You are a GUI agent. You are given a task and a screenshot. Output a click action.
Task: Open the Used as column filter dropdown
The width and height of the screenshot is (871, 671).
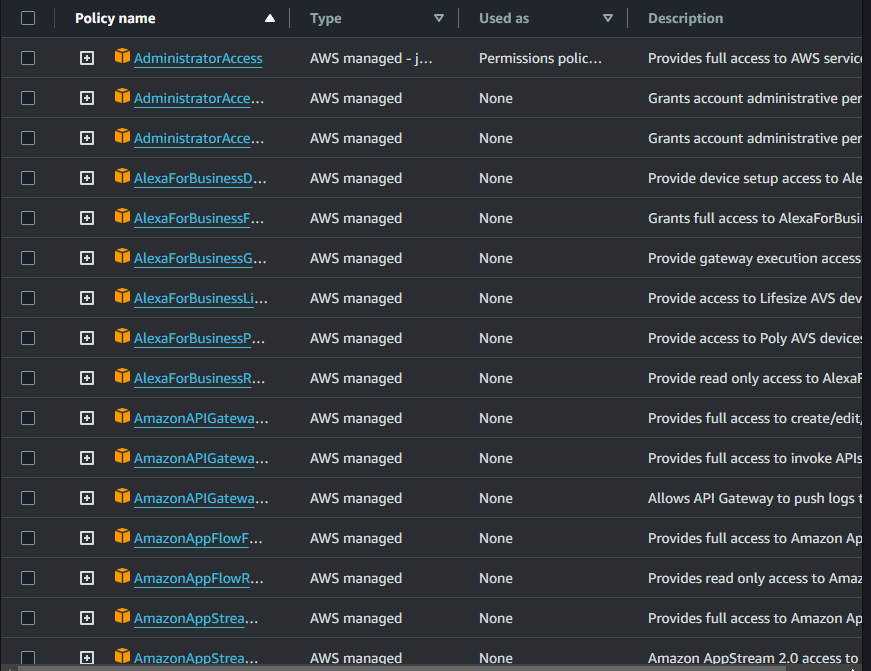point(608,18)
